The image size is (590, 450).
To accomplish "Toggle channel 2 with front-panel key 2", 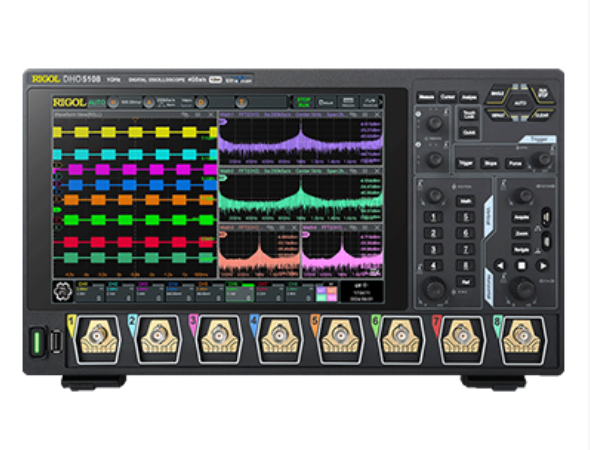I will coord(433,233).
